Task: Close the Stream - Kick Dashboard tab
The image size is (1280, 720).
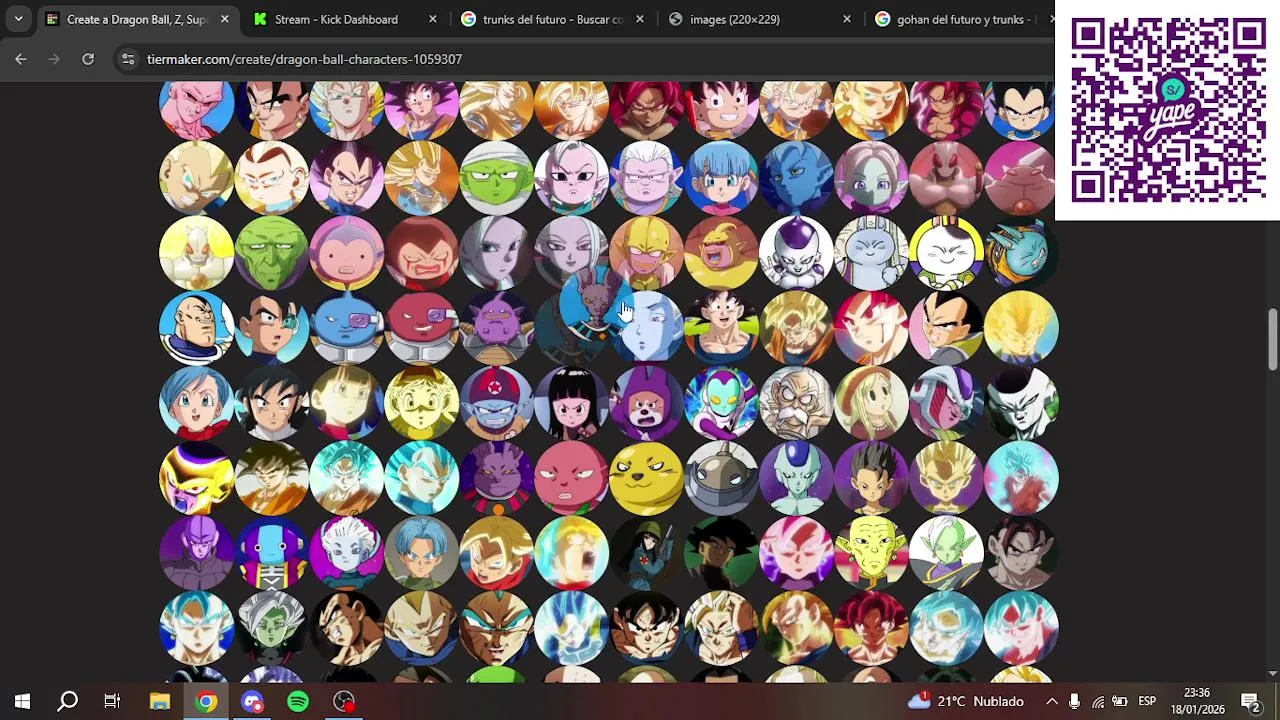Action: (432, 19)
